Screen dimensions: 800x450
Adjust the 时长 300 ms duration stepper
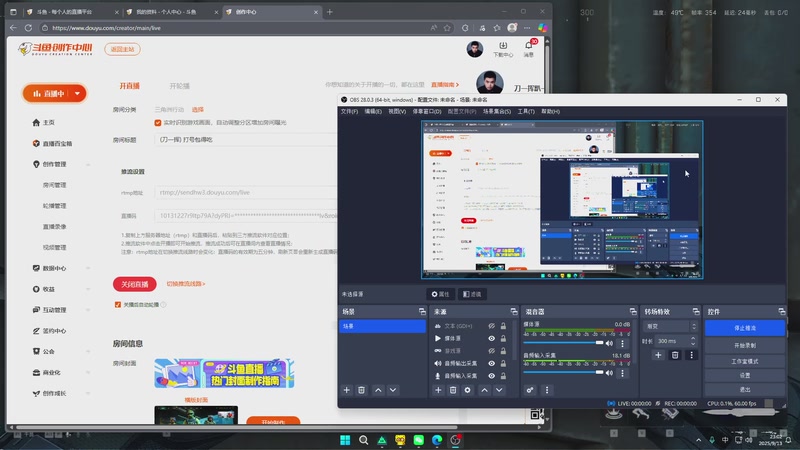[693, 341]
